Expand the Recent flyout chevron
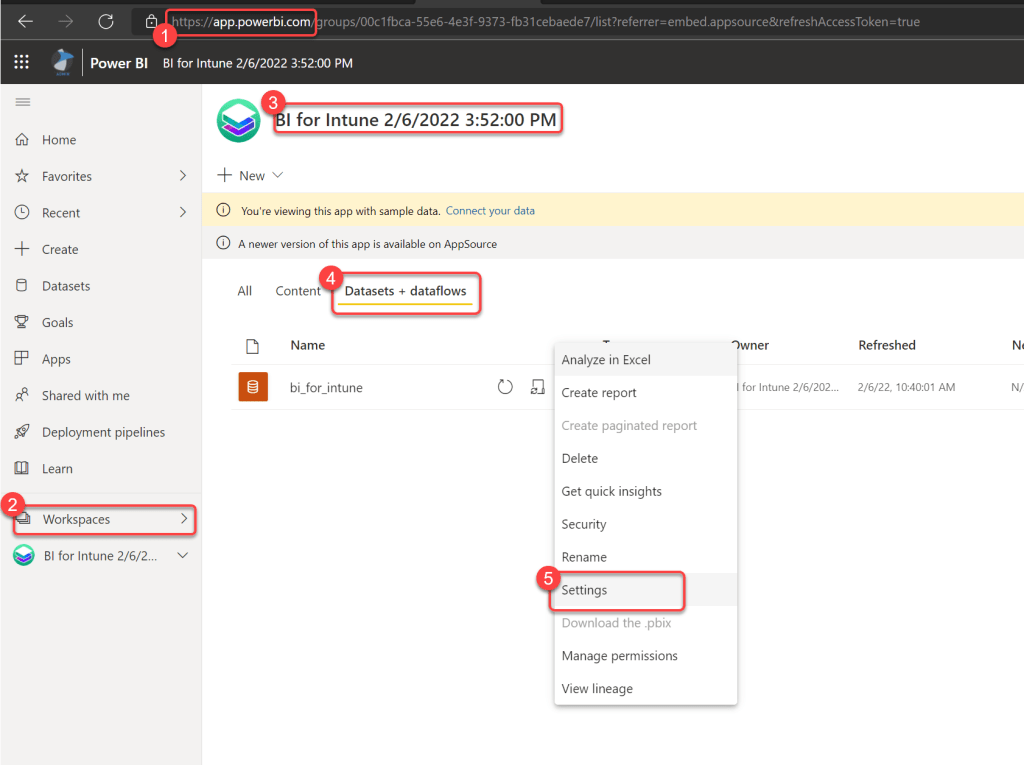Image resolution: width=1024 pixels, height=765 pixels. pyautogui.click(x=183, y=212)
